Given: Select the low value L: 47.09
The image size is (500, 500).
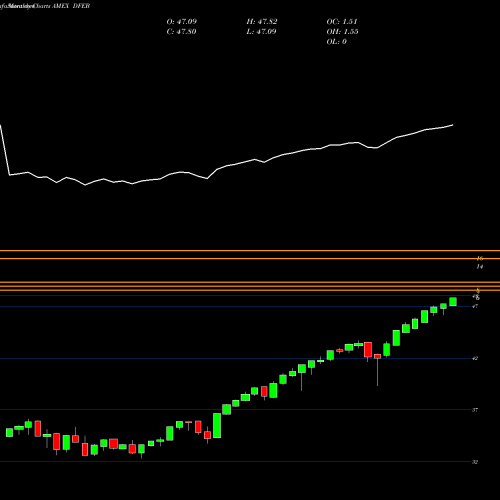Looking at the screenshot, I should (261, 32).
